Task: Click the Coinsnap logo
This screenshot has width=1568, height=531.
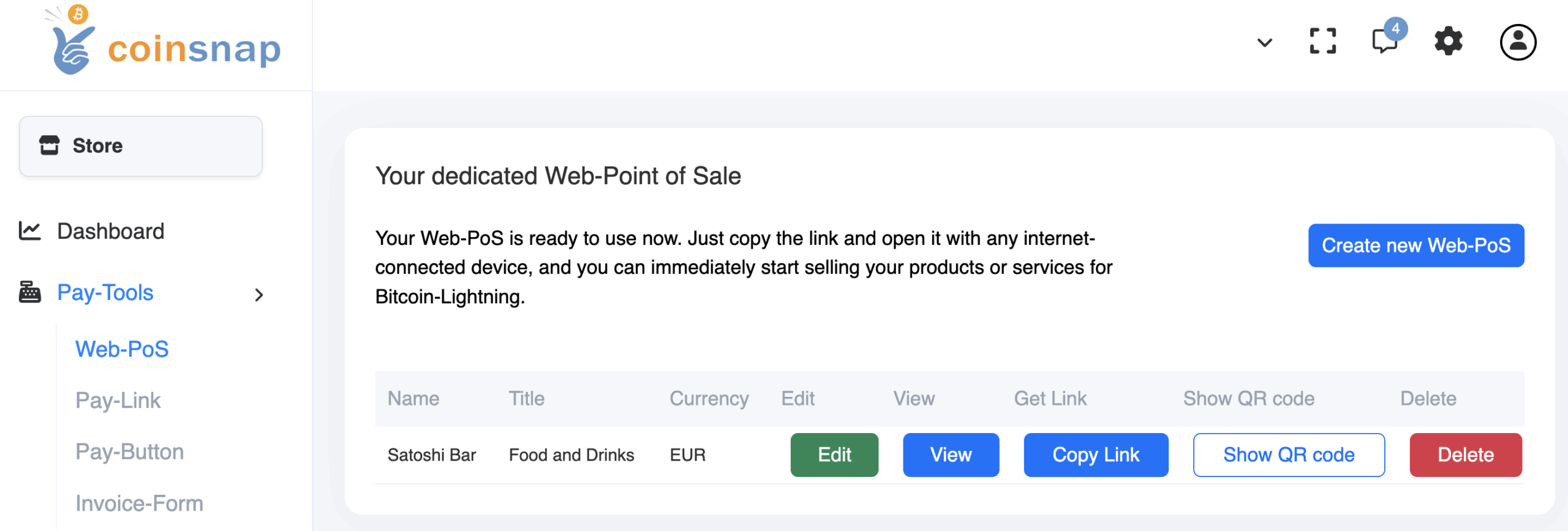Action: (x=159, y=43)
